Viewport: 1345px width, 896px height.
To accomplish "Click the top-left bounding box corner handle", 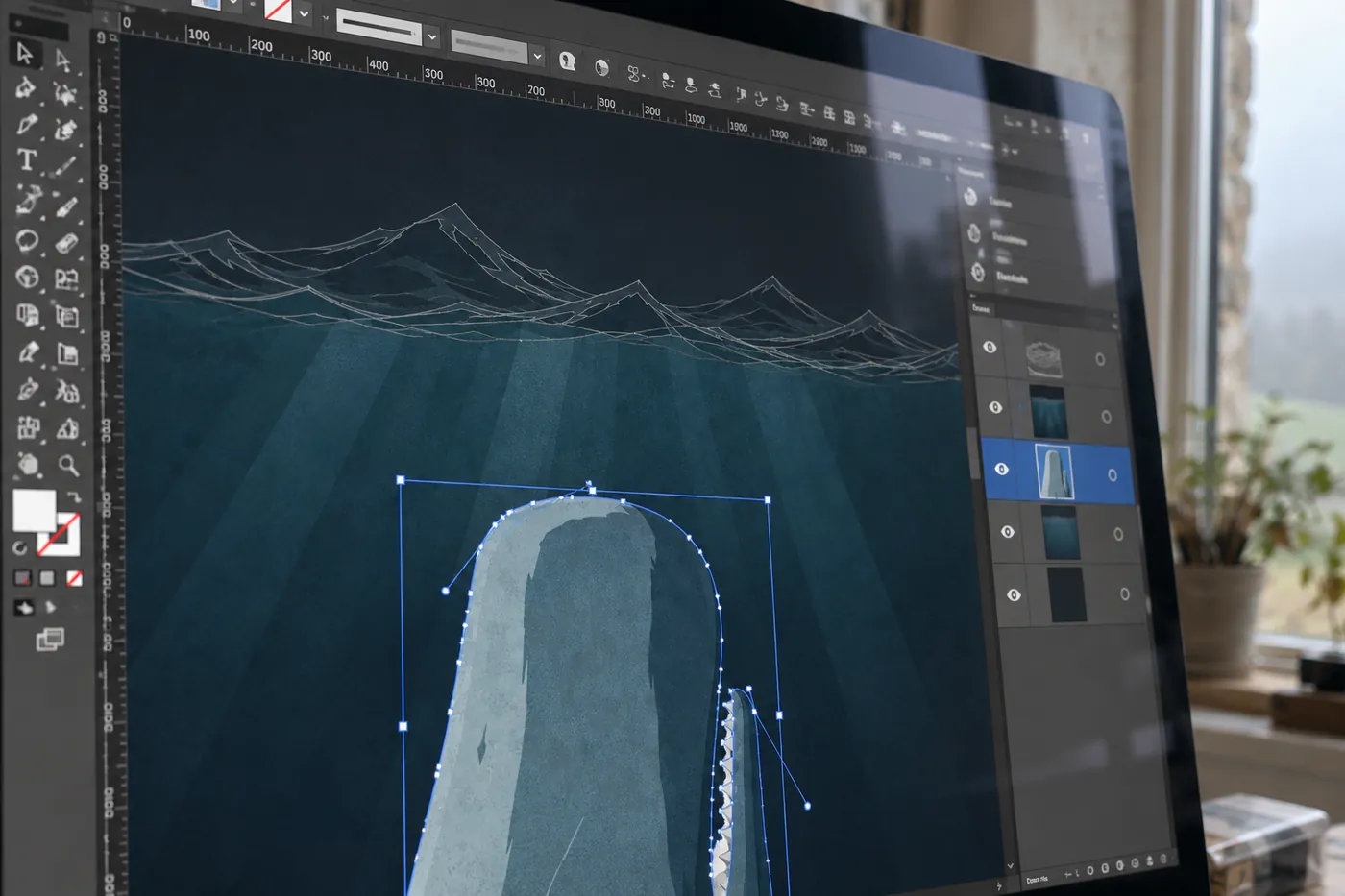I will click(401, 479).
